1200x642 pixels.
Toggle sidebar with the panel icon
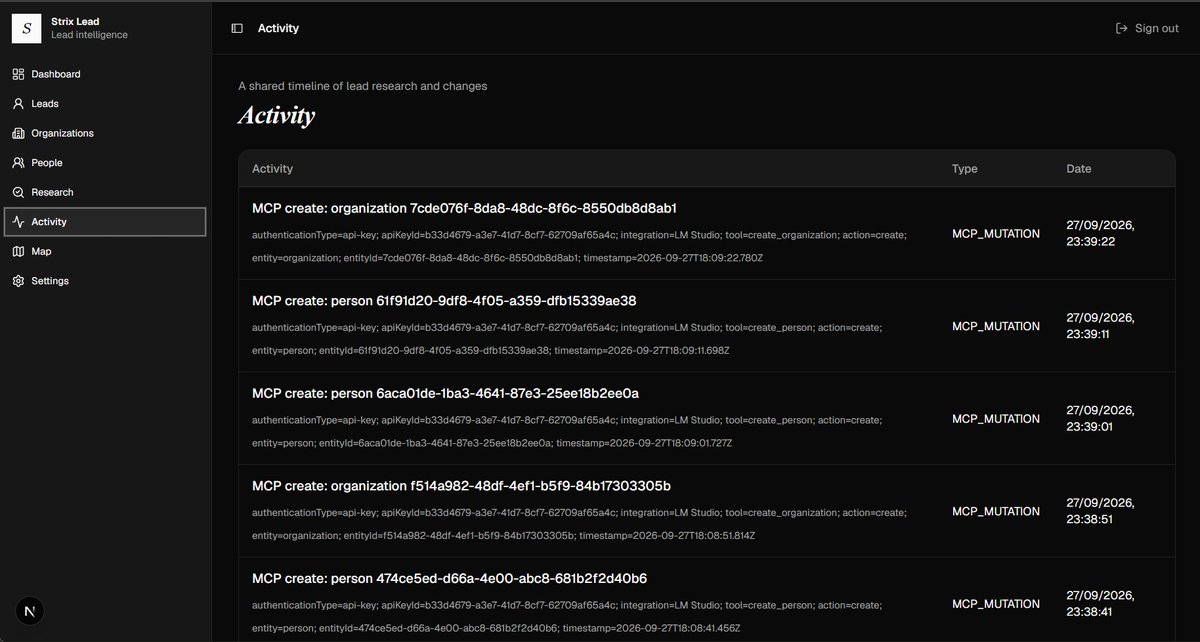(237, 28)
